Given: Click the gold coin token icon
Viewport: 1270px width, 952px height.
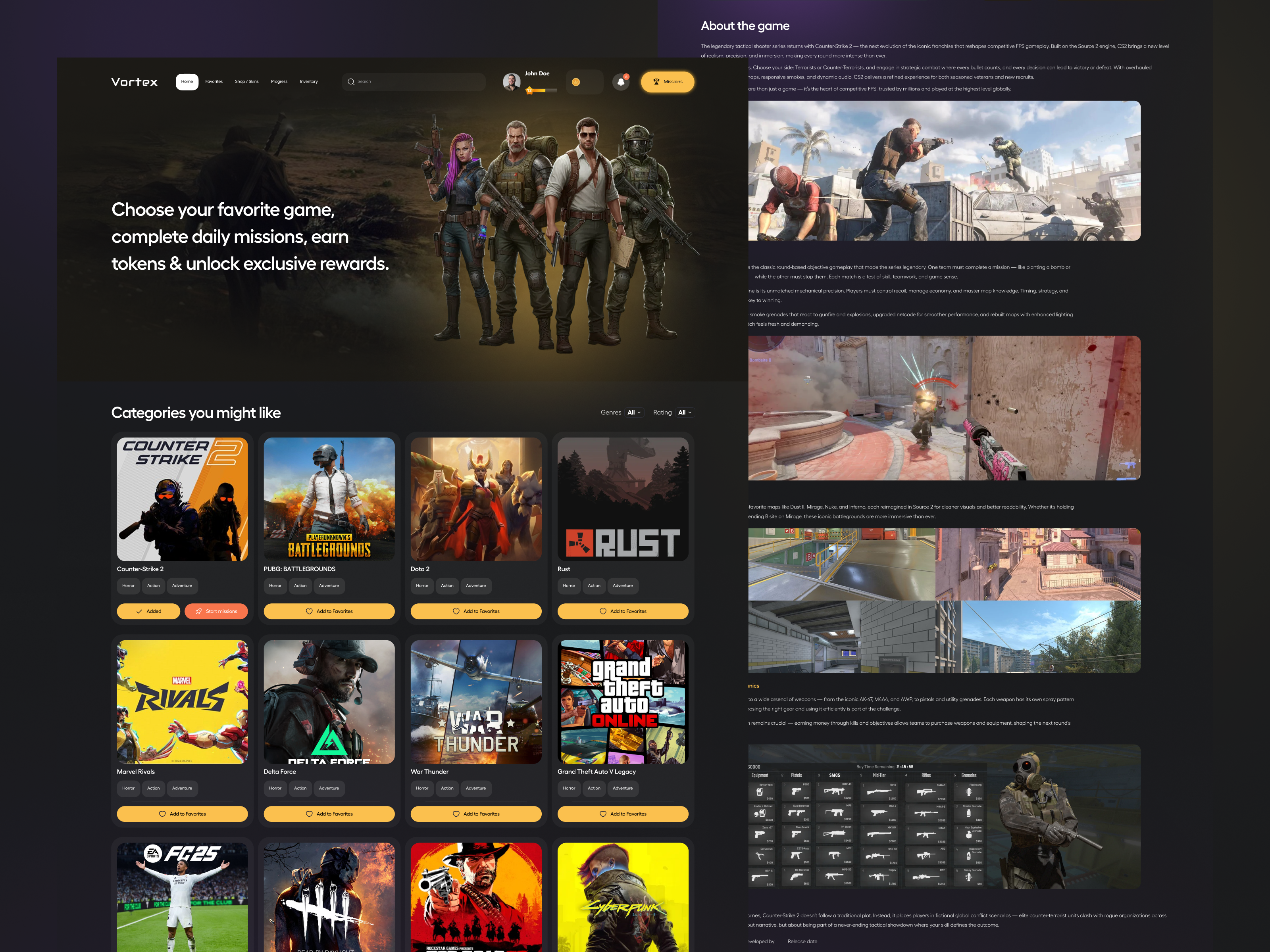Looking at the screenshot, I should [576, 82].
